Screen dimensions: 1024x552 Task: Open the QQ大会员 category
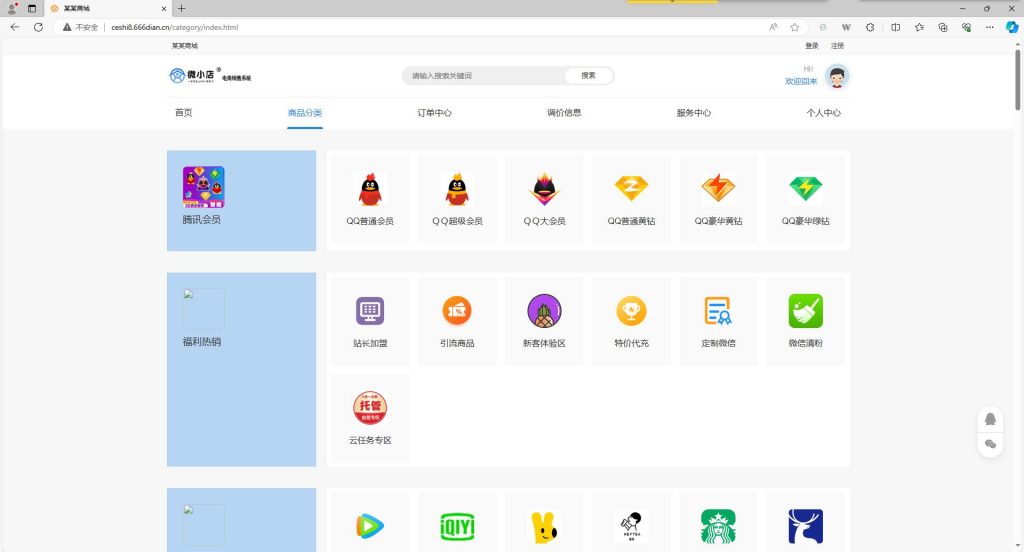[544, 199]
